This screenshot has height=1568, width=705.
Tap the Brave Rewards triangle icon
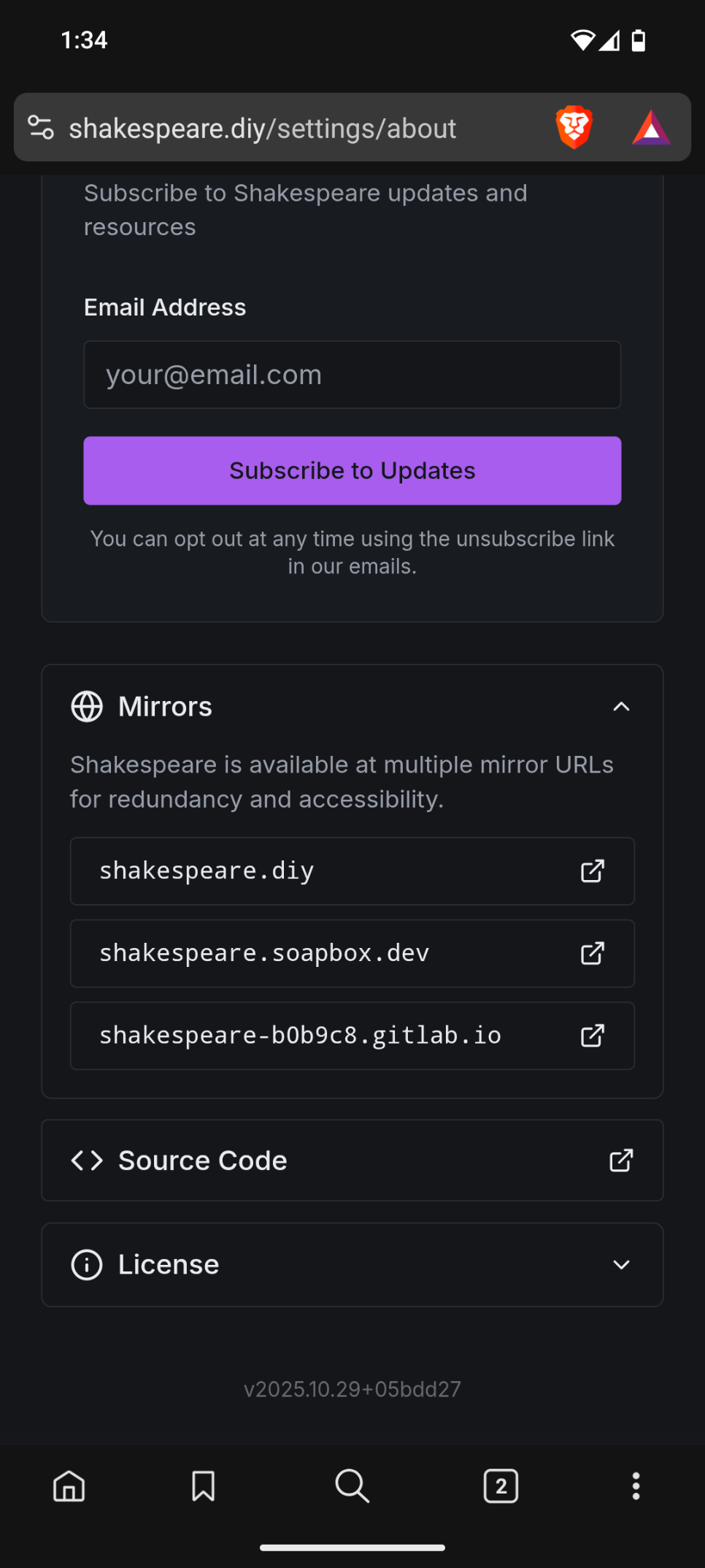(651, 128)
